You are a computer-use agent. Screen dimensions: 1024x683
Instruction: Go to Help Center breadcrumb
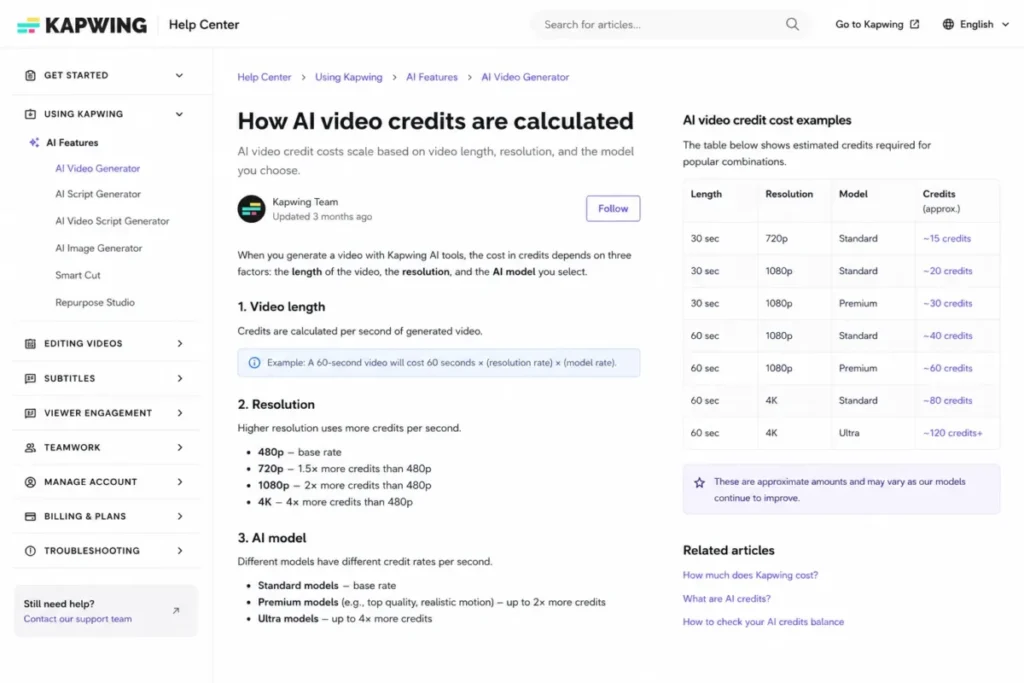[264, 77]
